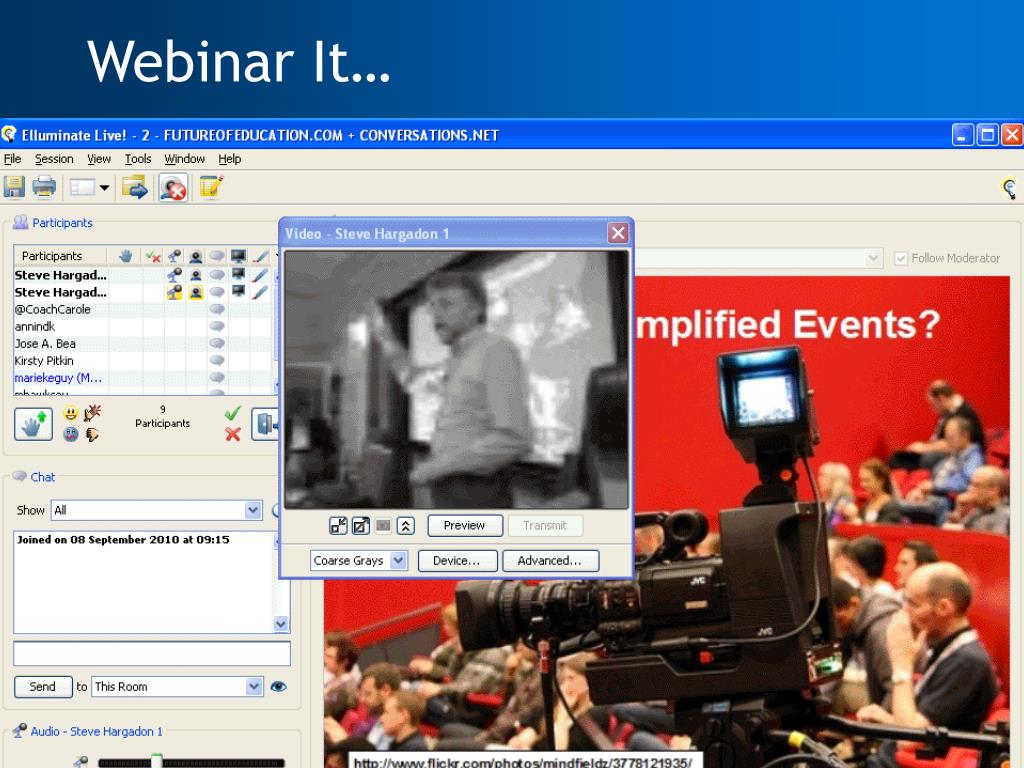Open the Session menu
This screenshot has width=1024, height=768.
pyautogui.click(x=54, y=159)
